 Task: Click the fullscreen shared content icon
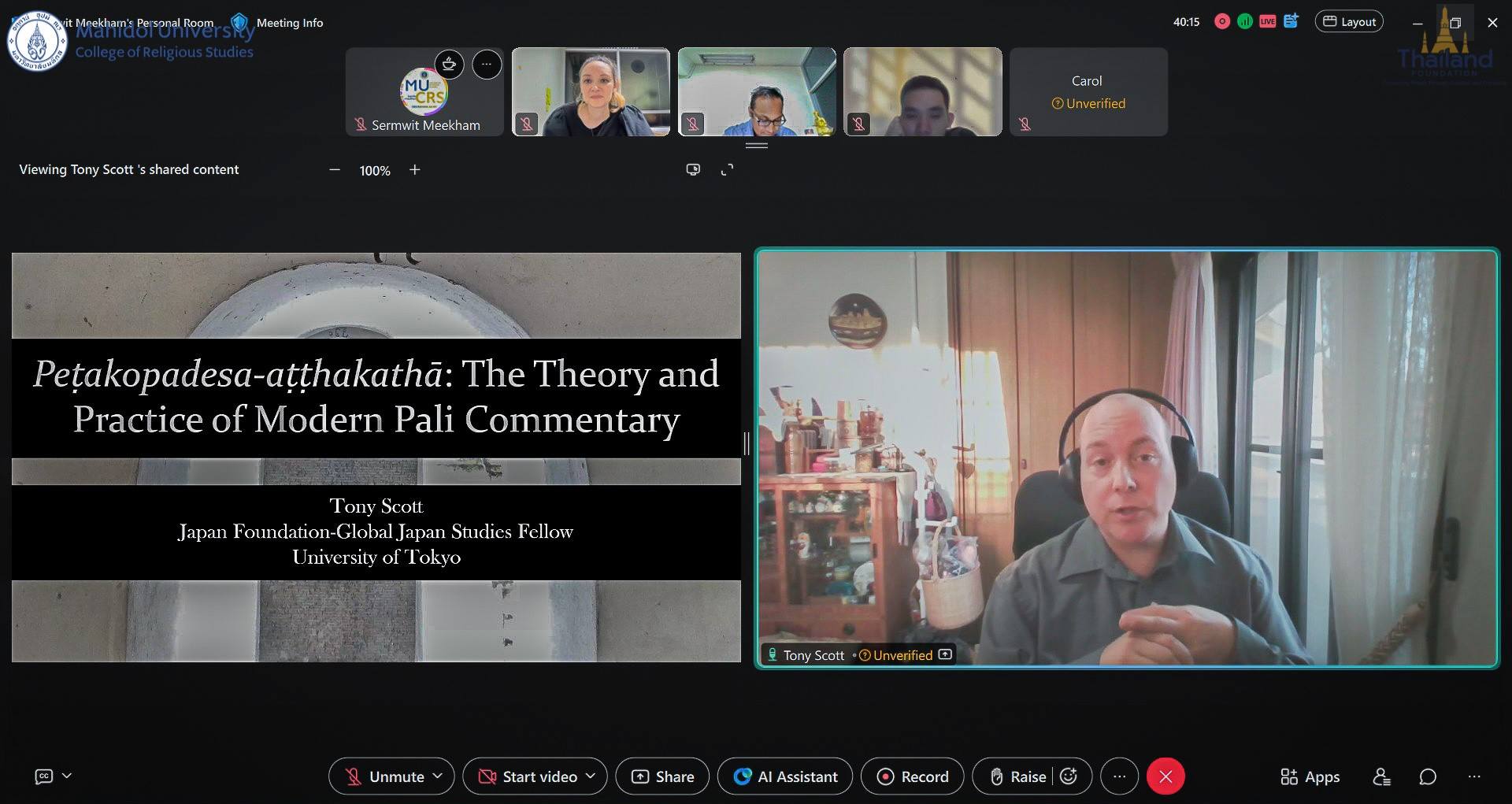point(727,169)
